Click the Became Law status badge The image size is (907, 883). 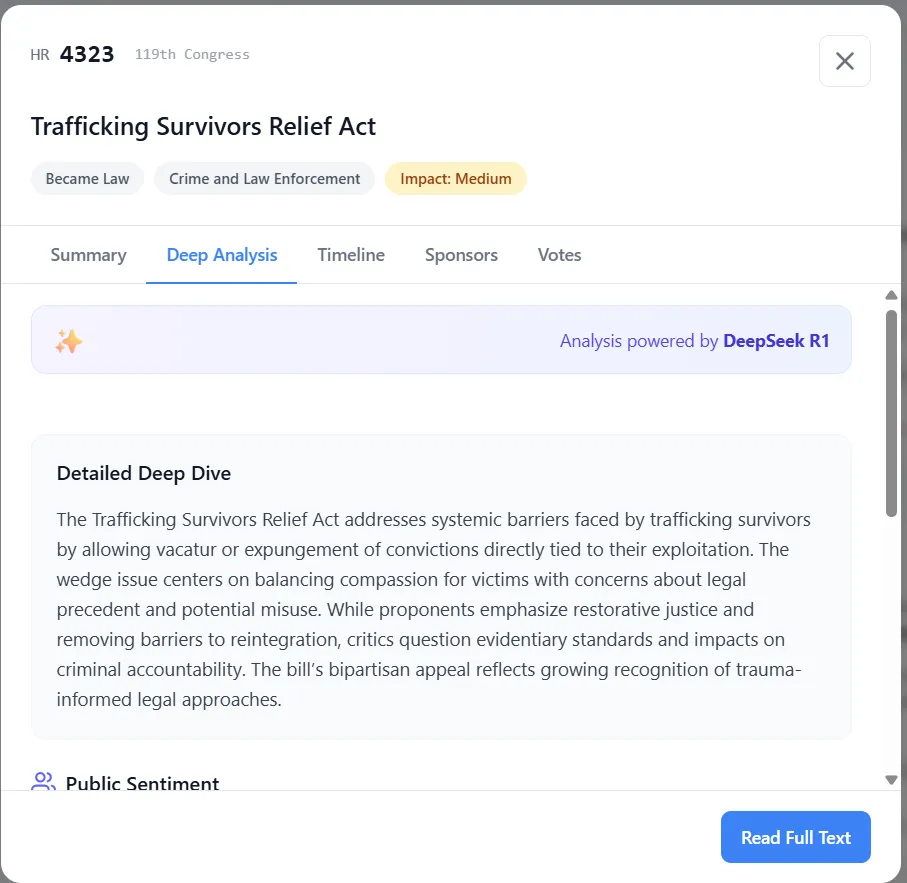(87, 179)
